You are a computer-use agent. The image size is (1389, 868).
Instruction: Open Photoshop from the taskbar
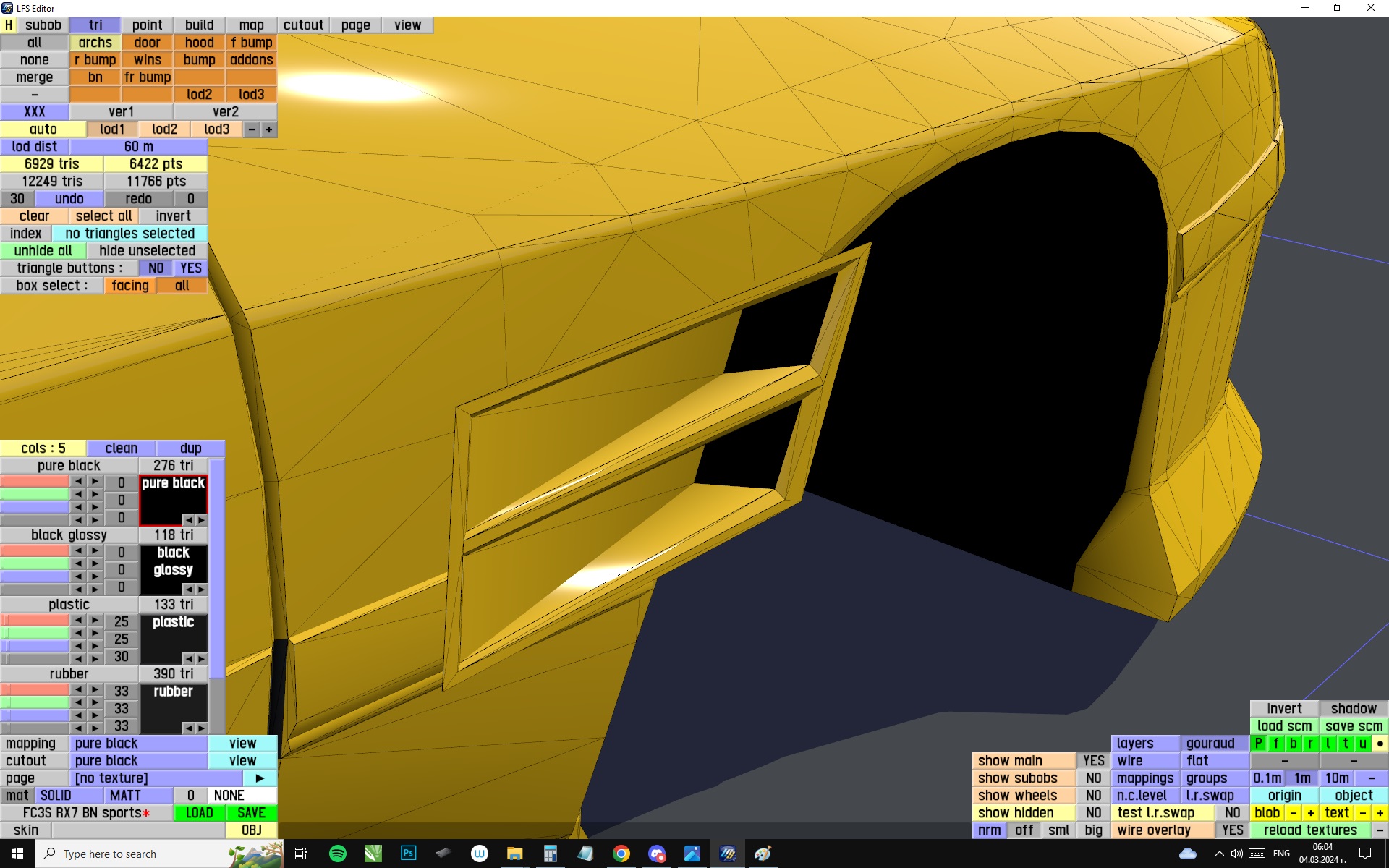pyautogui.click(x=409, y=854)
